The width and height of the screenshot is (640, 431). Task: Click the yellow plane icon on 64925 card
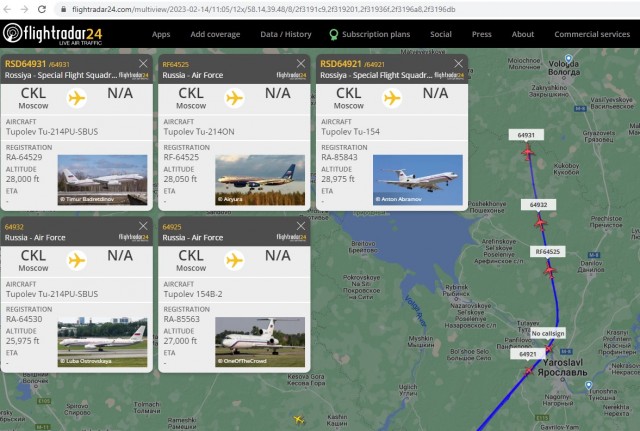(x=234, y=260)
